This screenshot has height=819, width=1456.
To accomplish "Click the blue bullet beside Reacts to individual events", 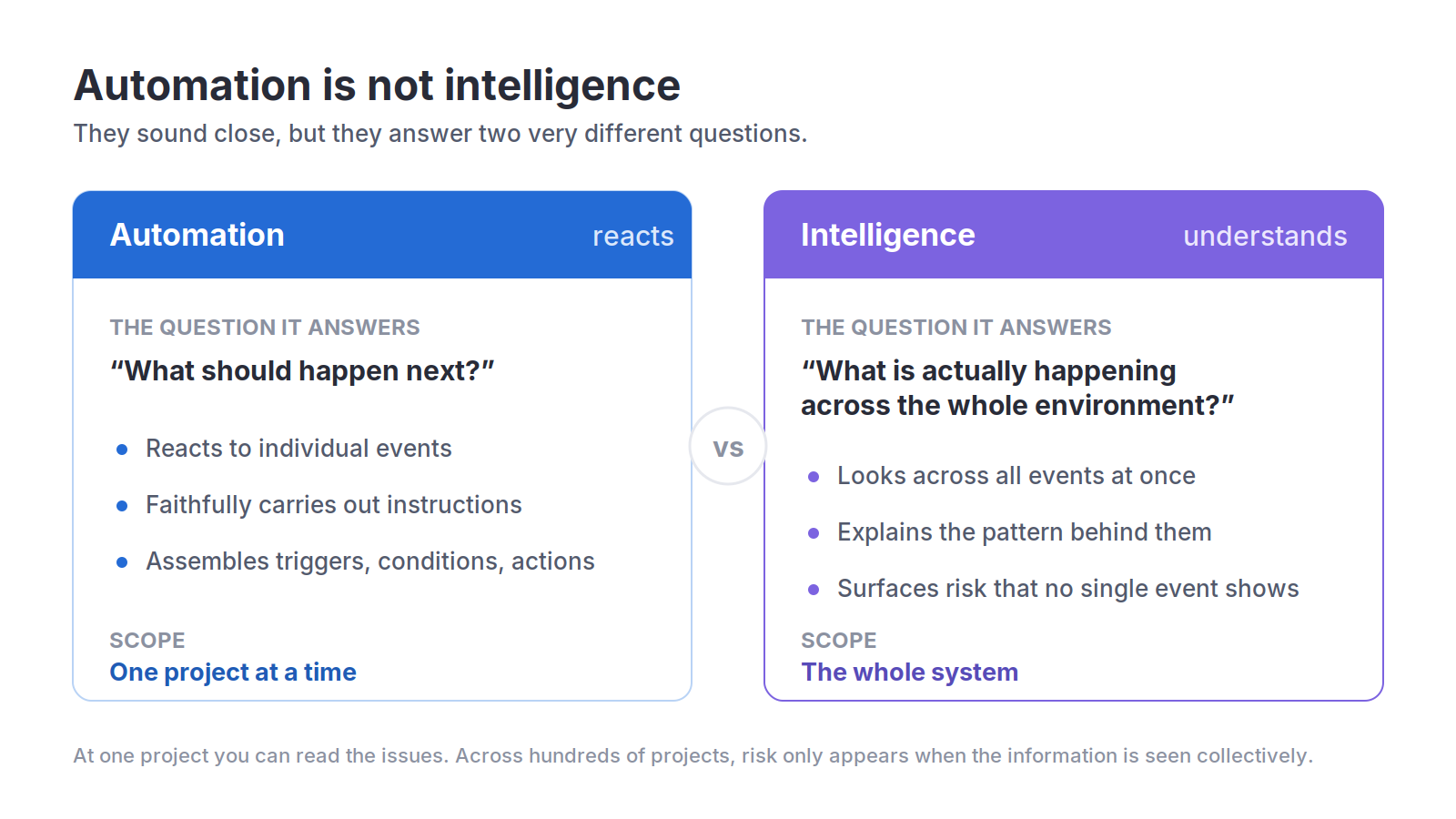I will [x=122, y=450].
